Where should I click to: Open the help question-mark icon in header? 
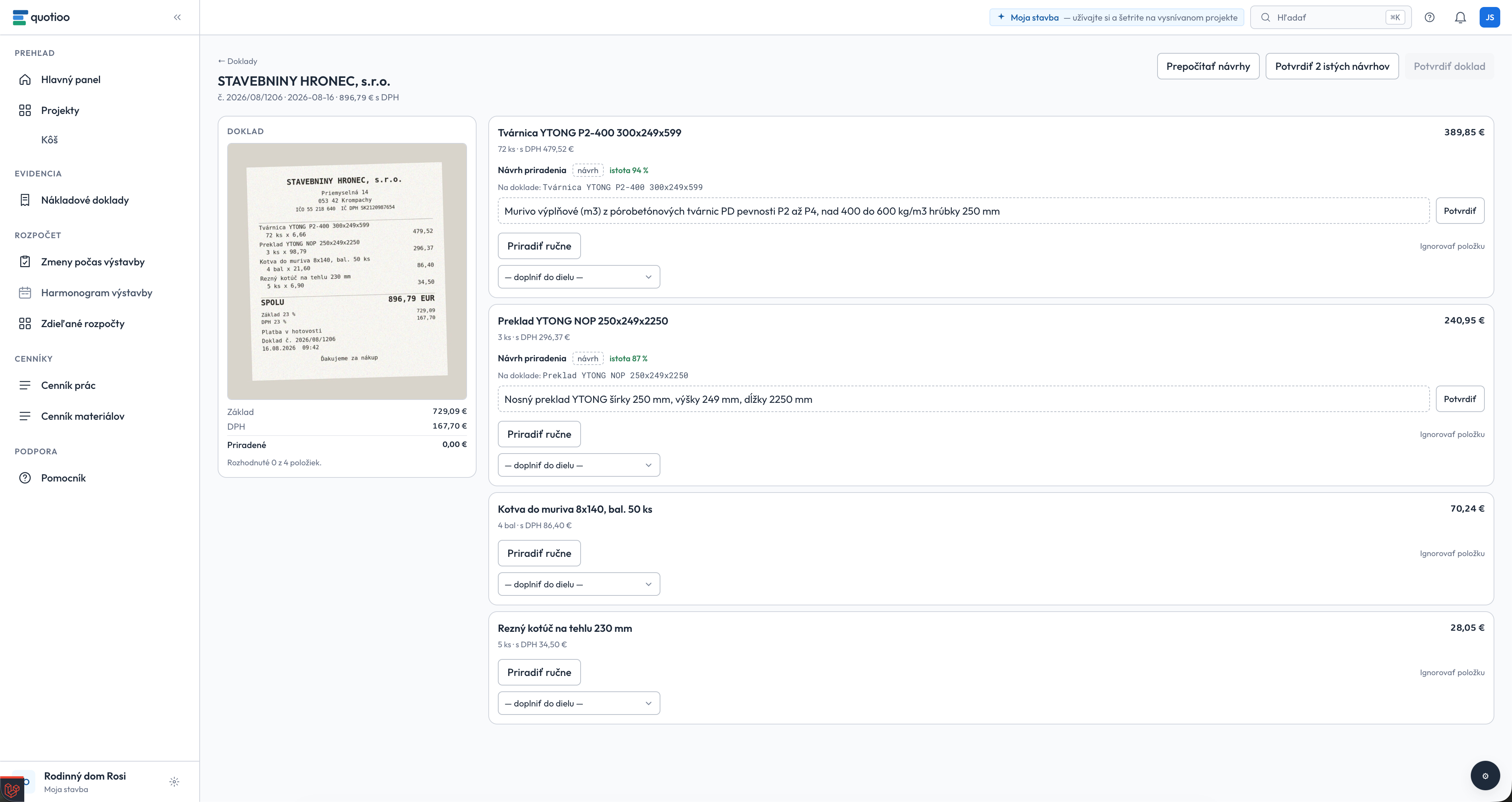coord(1430,18)
